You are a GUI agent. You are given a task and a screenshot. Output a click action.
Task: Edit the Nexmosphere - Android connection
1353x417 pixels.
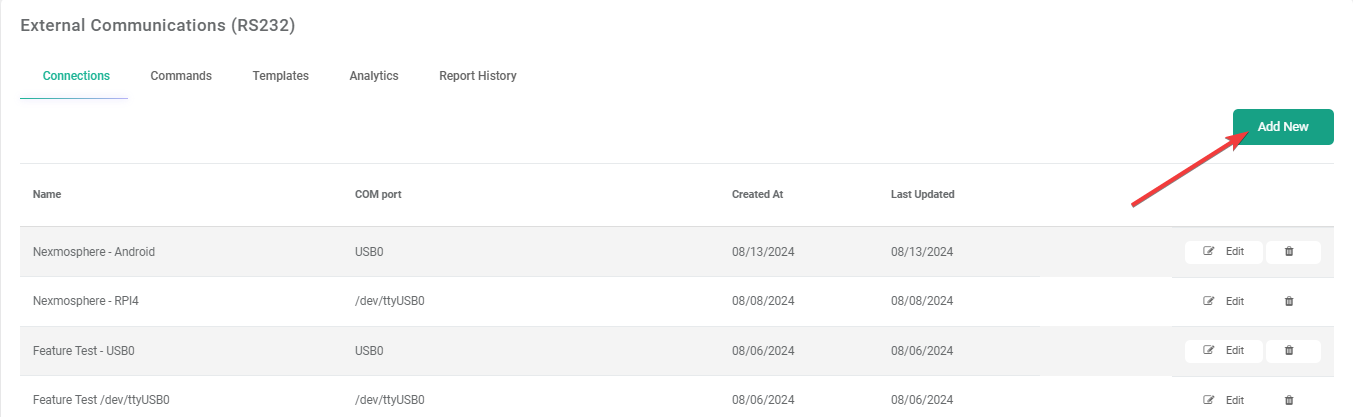coord(1224,252)
